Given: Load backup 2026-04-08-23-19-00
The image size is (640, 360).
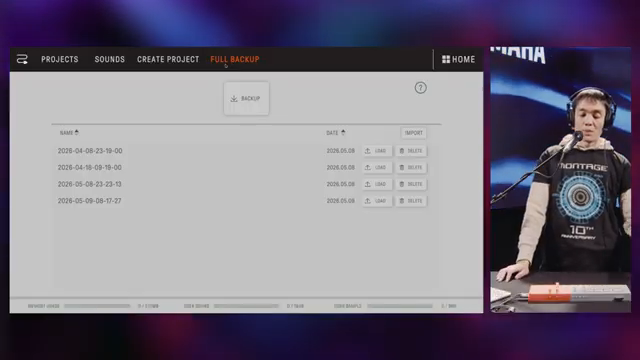Looking at the screenshot, I should click(377, 151).
